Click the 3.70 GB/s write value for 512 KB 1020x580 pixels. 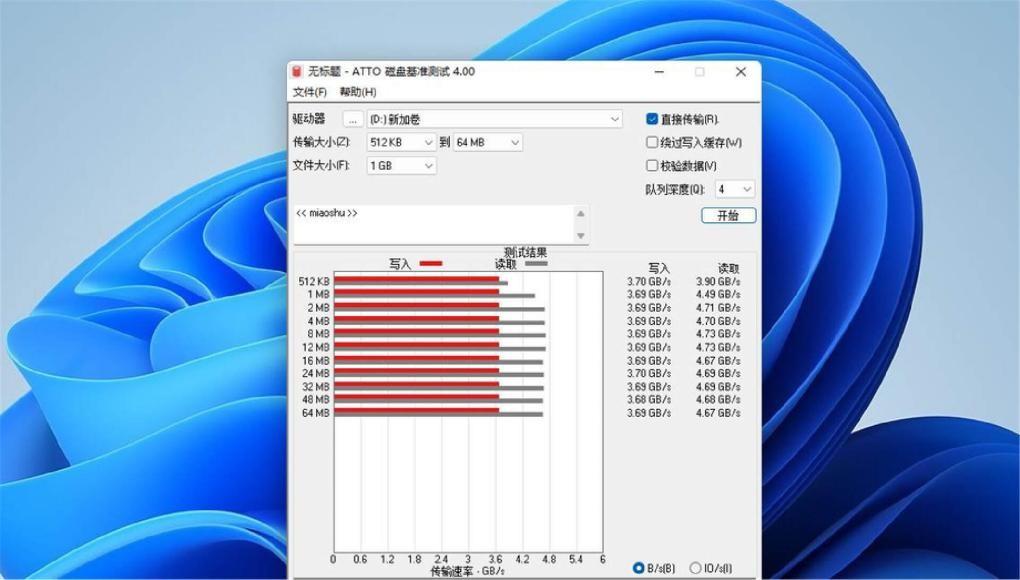[649, 282]
